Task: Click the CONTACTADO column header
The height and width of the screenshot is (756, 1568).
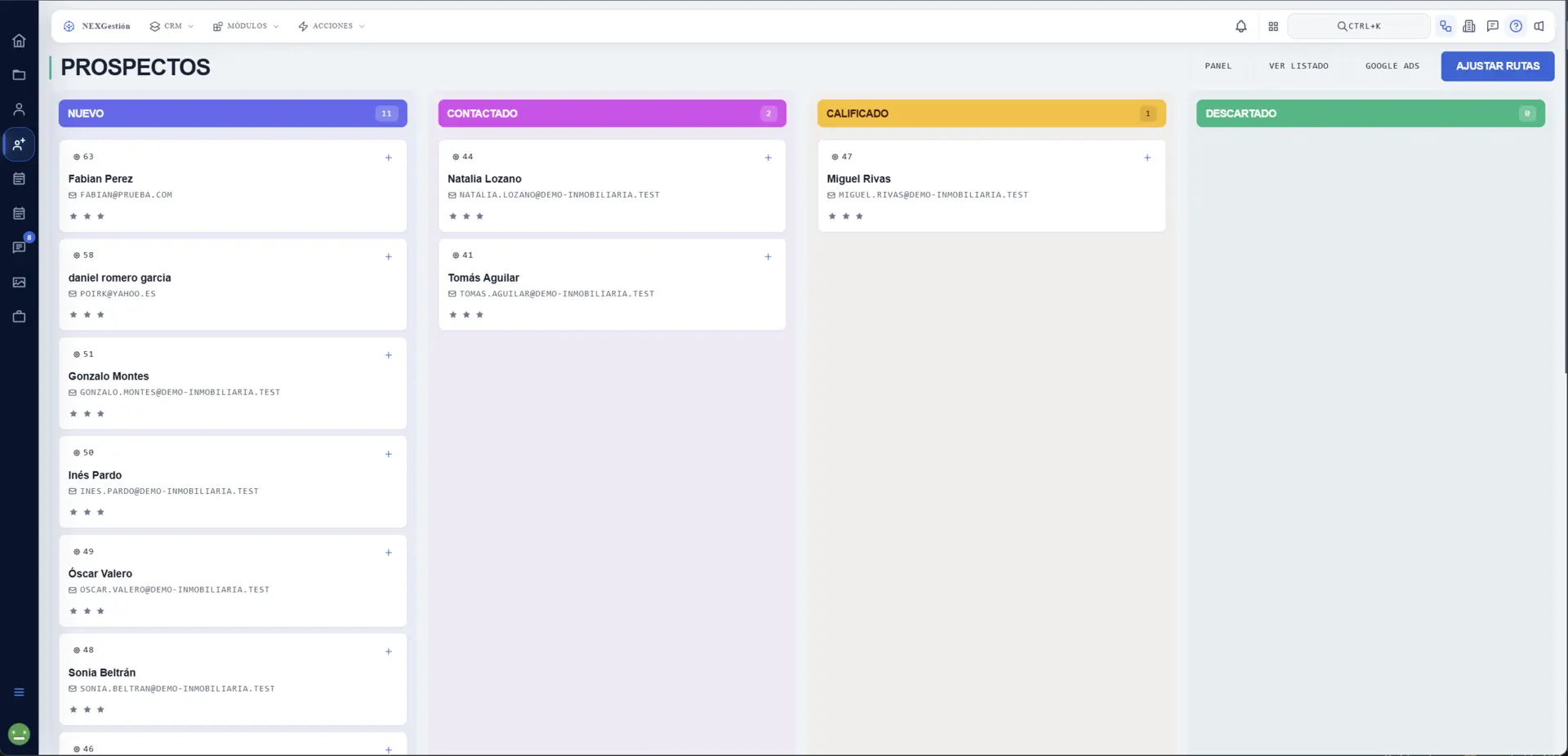Action: tap(612, 113)
